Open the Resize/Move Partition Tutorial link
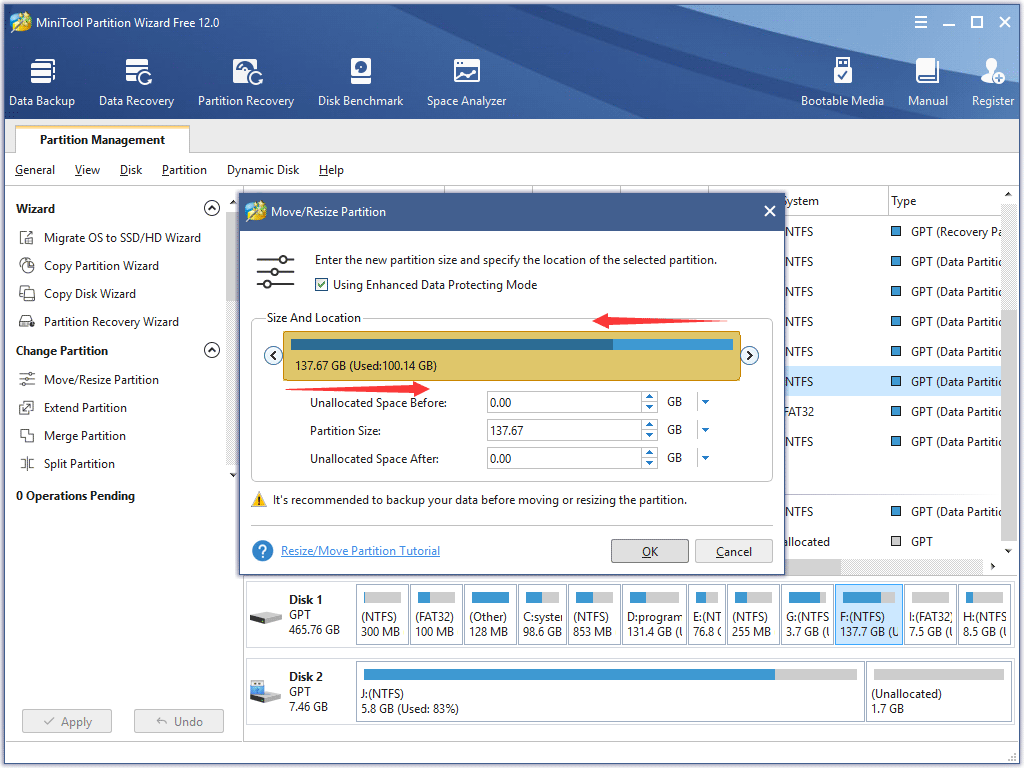This screenshot has height=768, width=1024. [360, 551]
